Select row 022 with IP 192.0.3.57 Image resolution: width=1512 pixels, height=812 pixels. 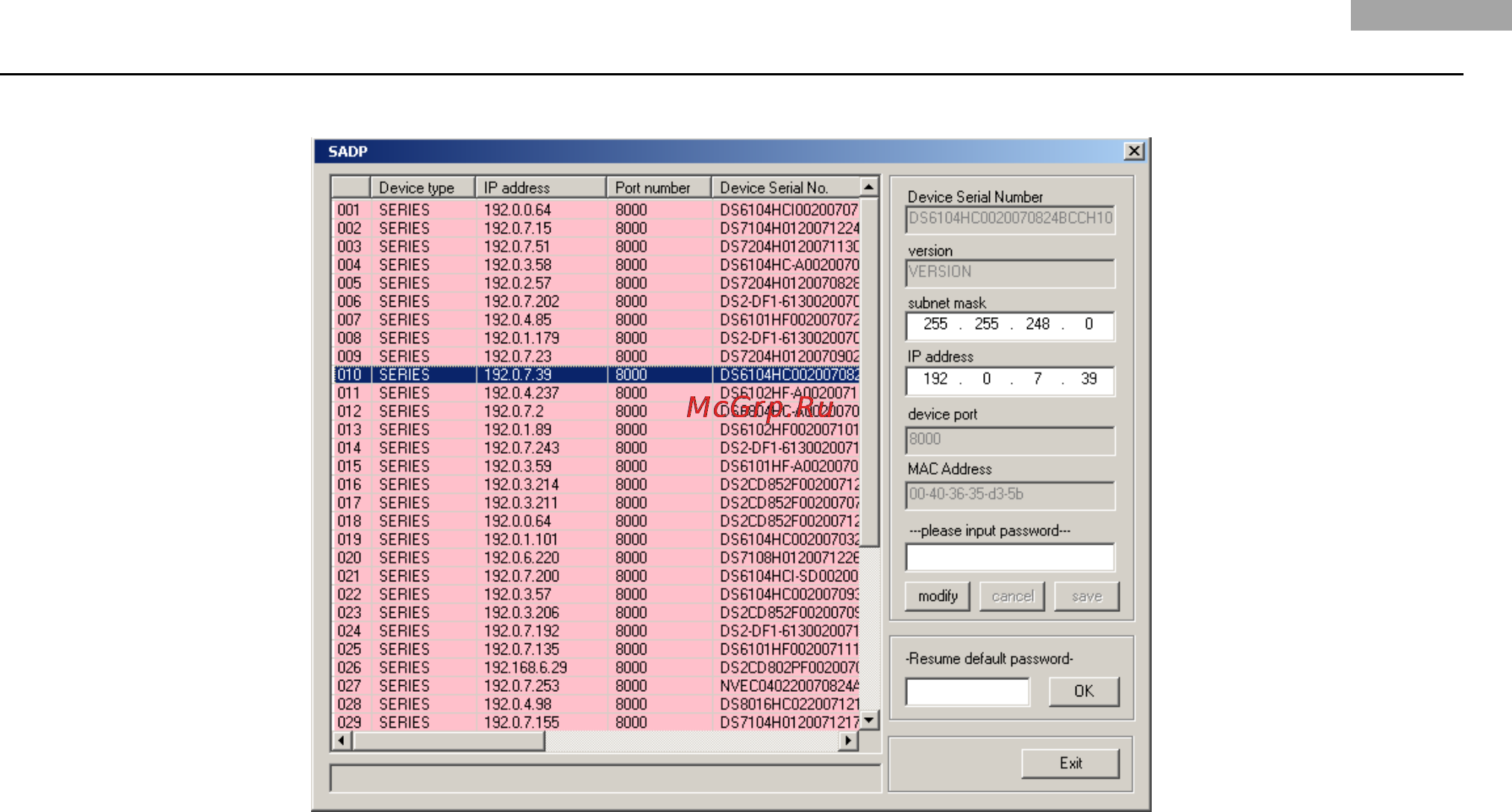pyautogui.click(x=596, y=594)
